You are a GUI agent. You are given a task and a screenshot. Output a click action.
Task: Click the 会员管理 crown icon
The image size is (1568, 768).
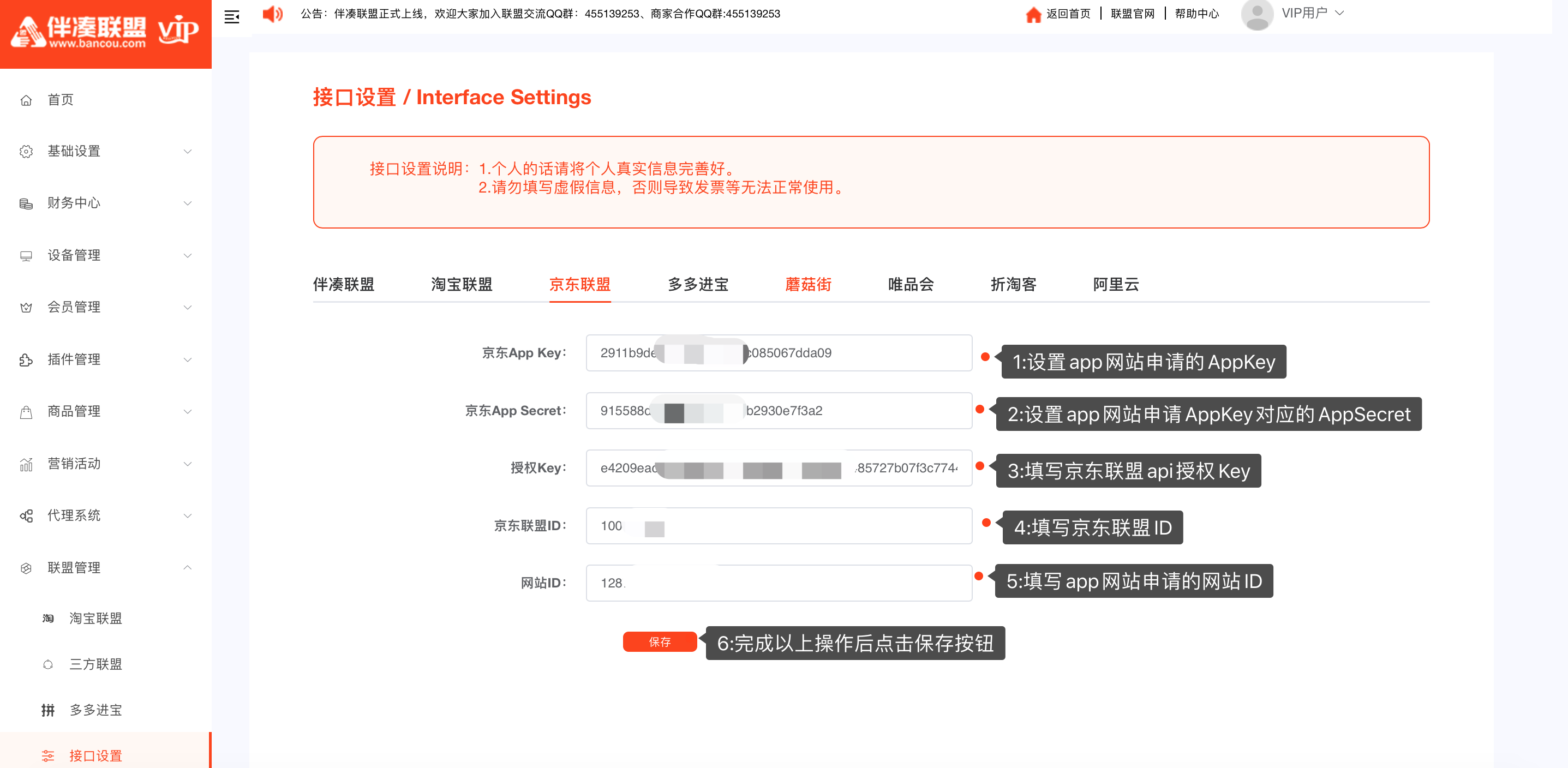click(26, 307)
